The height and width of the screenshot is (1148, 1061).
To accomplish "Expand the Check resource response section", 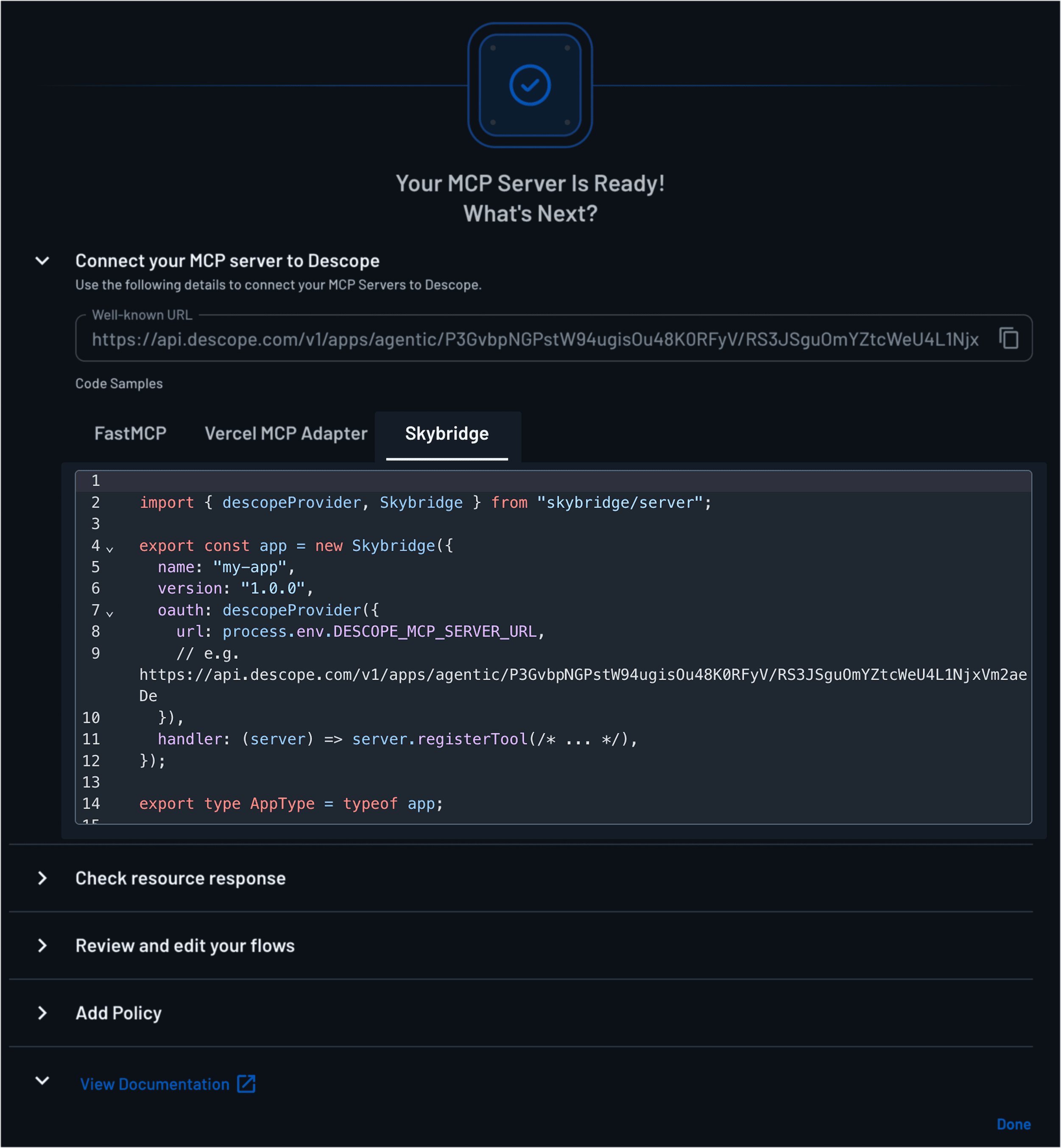I will coord(42,878).
